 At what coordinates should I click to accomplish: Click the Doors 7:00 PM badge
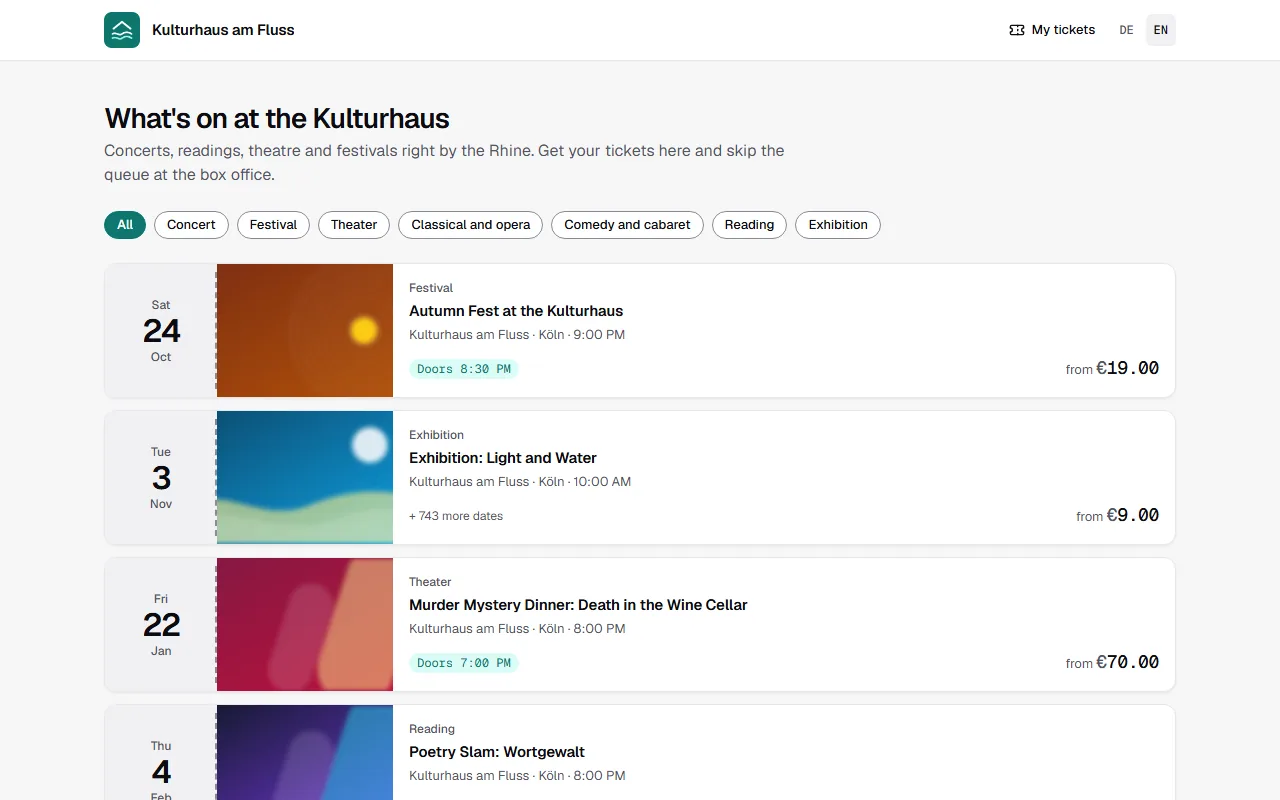(464, 663)
